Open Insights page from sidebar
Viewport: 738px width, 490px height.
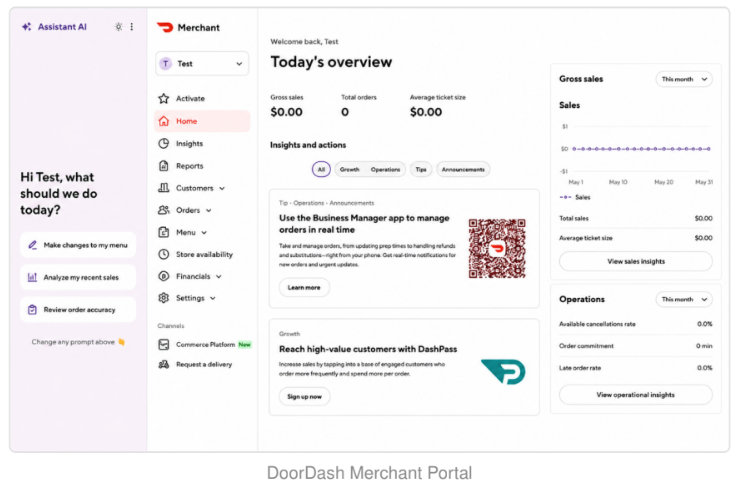202,143
